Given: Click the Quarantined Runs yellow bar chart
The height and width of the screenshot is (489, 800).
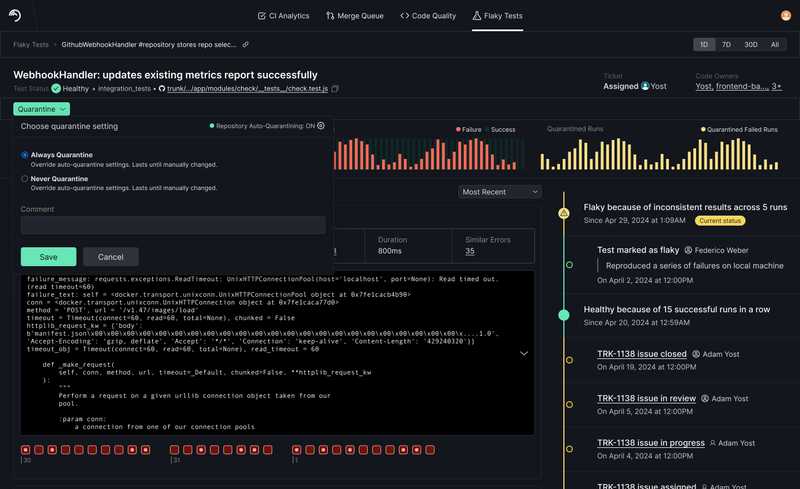Looking at the screenshot, I should click(659, 154).
